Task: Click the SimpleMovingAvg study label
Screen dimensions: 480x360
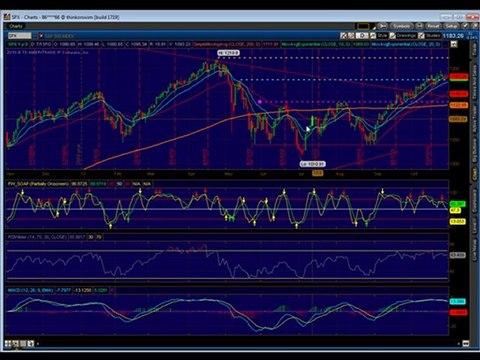Action: tap(228, 44)
